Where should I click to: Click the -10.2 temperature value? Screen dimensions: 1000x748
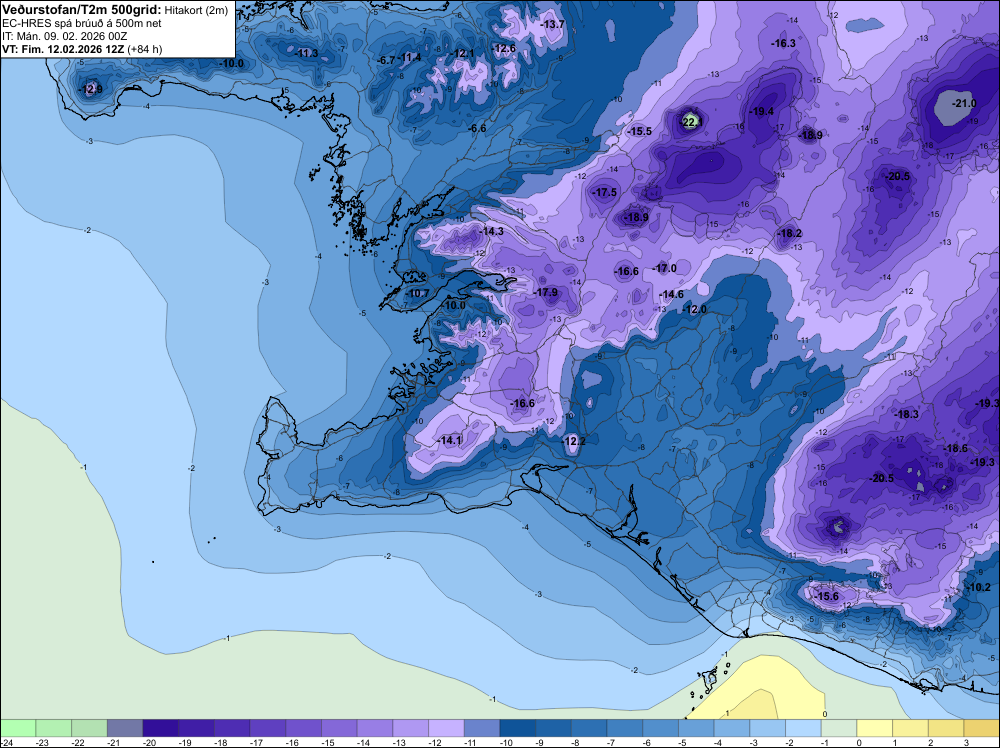click(979, 587)
